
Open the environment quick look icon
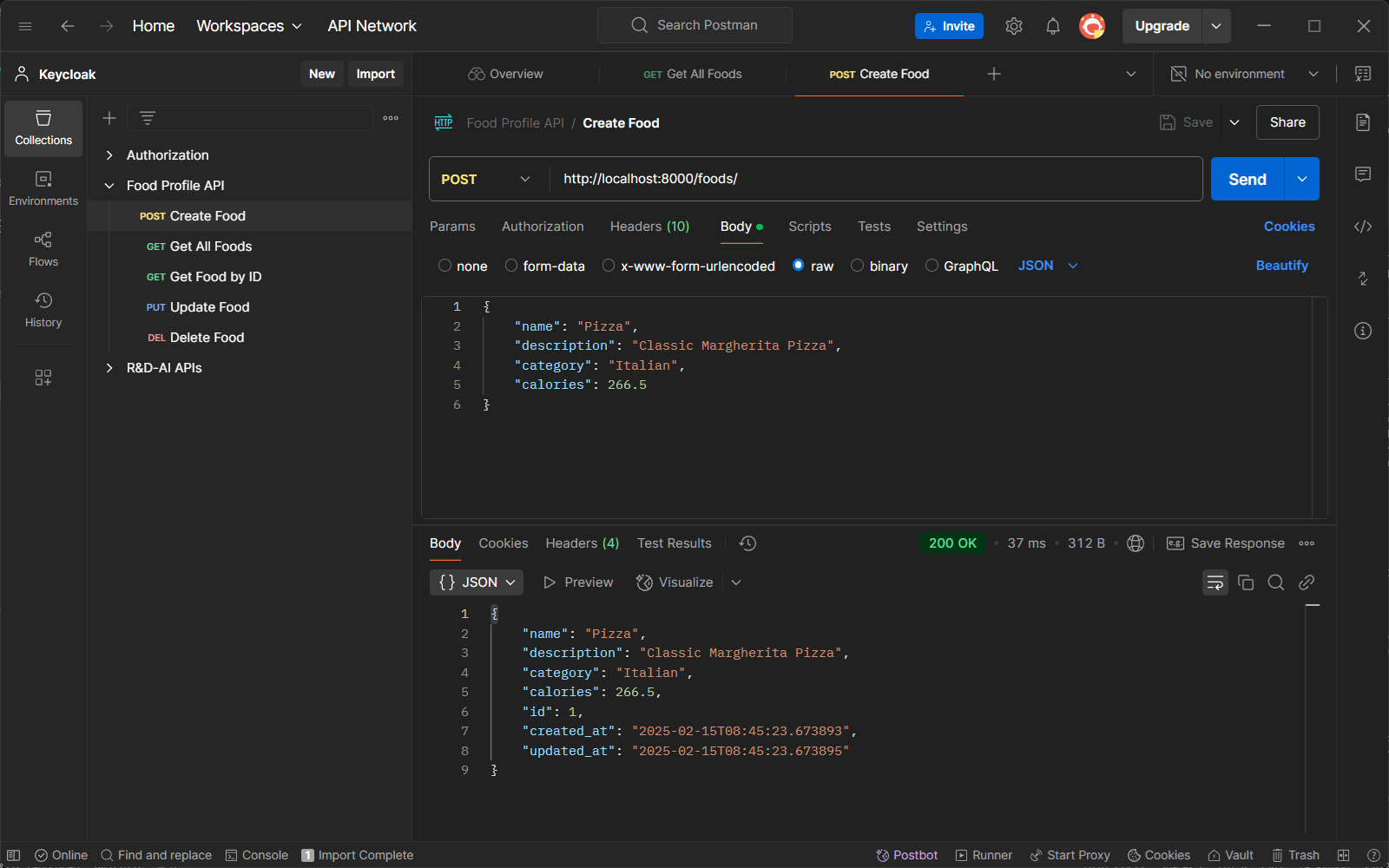pyautogui.click(x=1363, y=74)
